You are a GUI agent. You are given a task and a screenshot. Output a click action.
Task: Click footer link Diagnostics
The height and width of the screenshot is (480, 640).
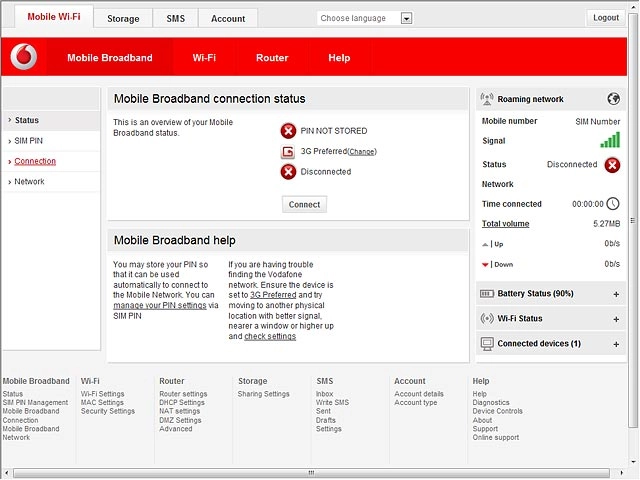(x=491, y=402)
